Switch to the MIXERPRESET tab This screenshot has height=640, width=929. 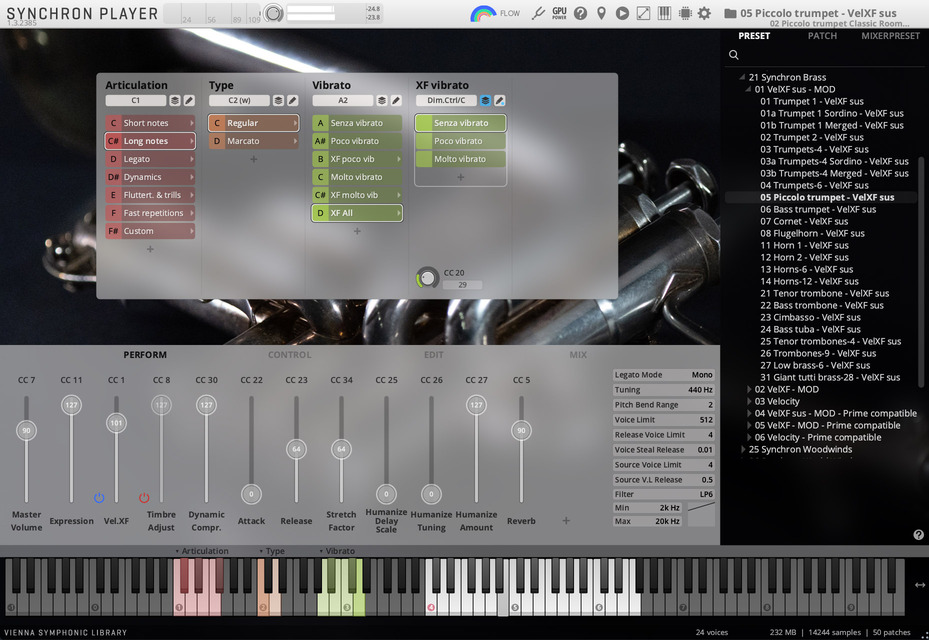coord(890,36)
